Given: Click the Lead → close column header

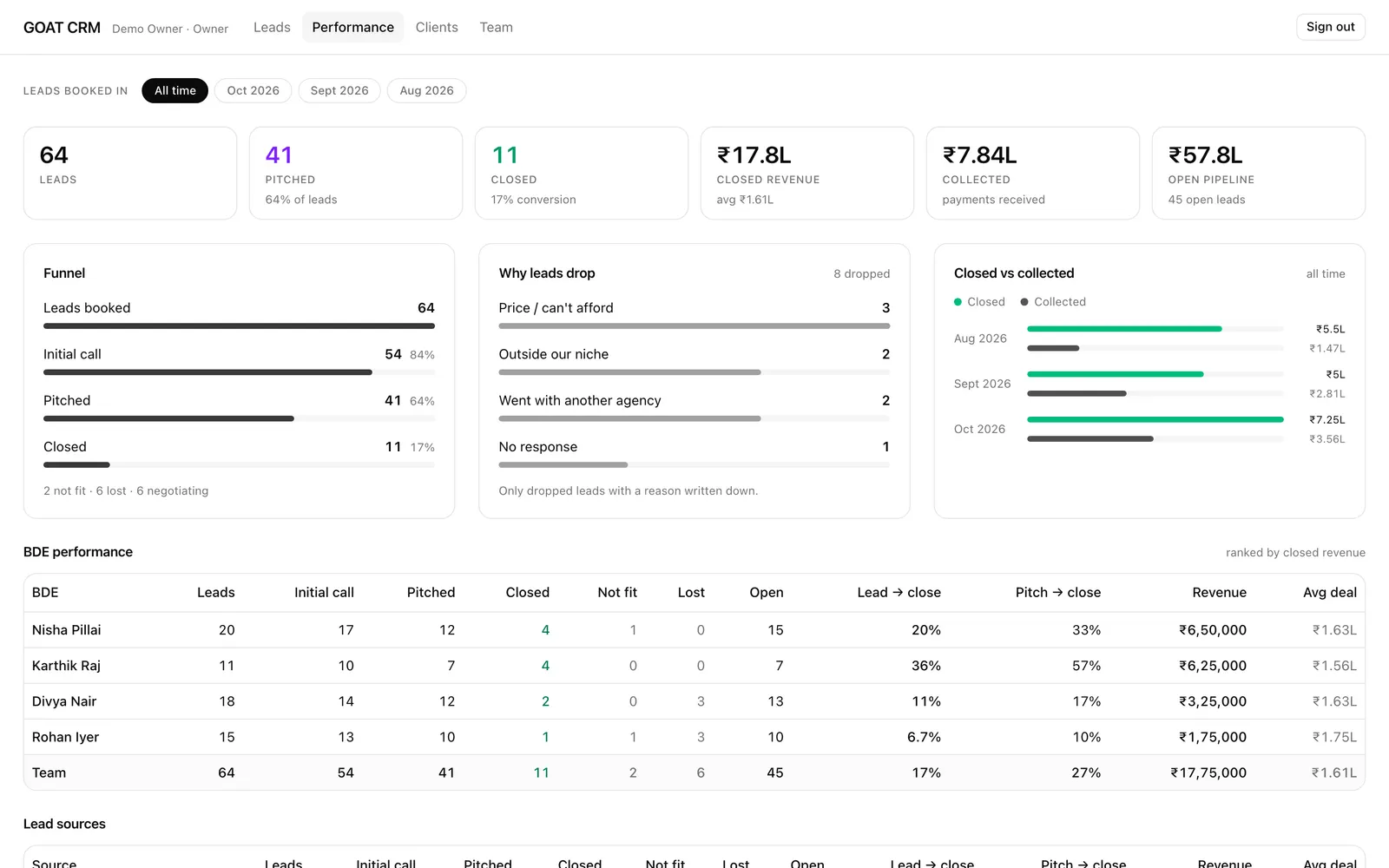Looking at the screenshot, I should click(899, 592).
